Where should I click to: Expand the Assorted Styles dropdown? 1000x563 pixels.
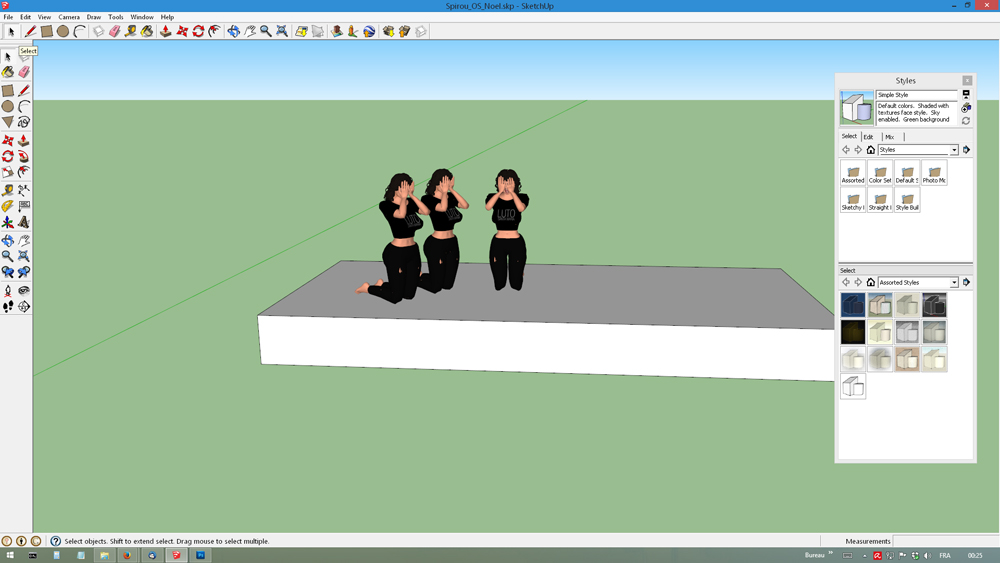tap(954, 283)
